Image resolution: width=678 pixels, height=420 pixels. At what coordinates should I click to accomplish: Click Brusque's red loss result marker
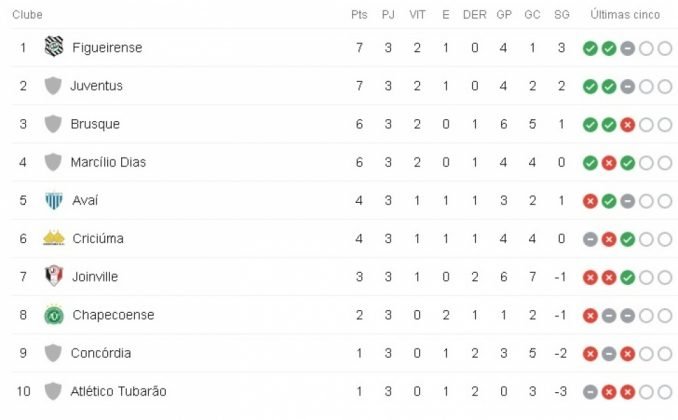pyautogui.click(x=627, y=125)
